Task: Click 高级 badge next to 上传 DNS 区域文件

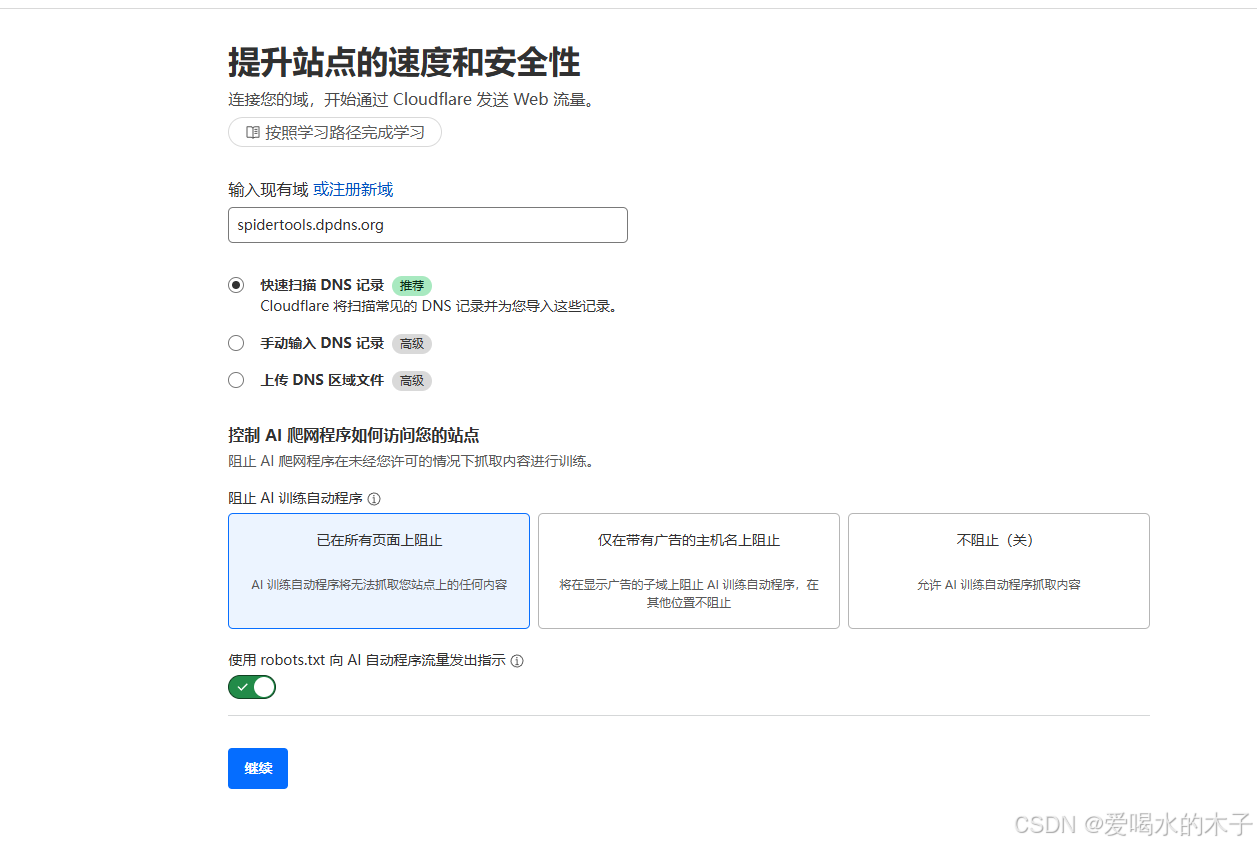Action: [412, 381]
